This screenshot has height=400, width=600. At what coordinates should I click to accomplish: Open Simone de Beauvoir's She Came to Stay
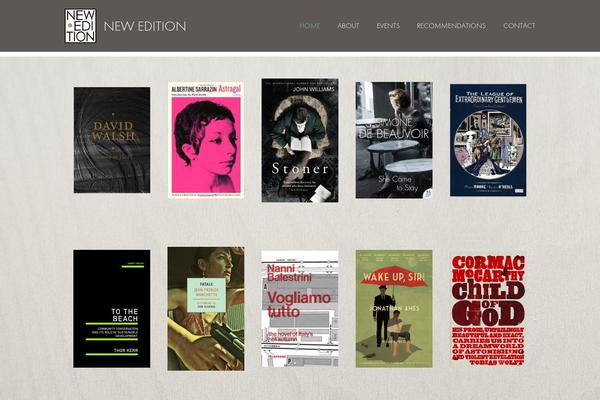[x=394, y=140]
